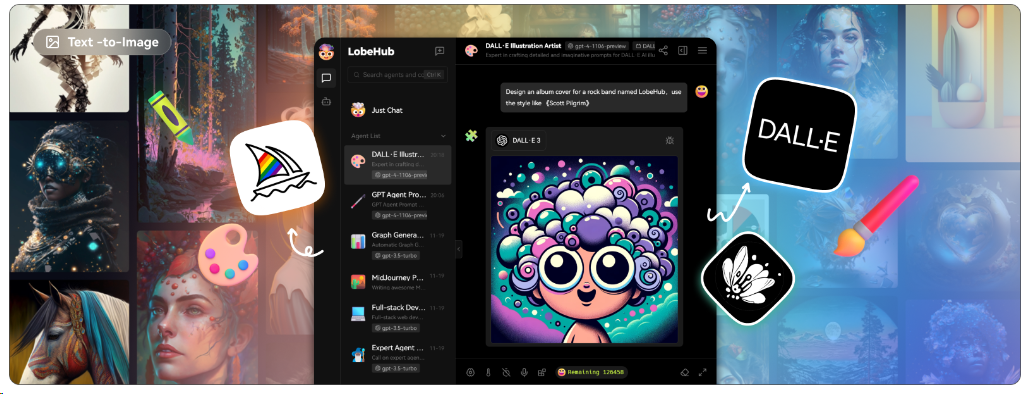Click the Just Chat avatar icon
1027x394 pixels.
pos(358,110)
